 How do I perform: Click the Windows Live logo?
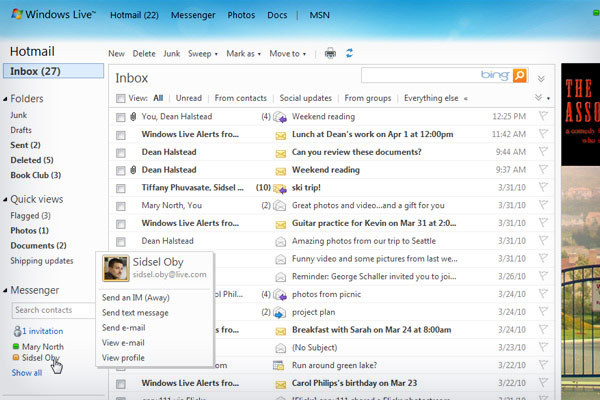49,15
